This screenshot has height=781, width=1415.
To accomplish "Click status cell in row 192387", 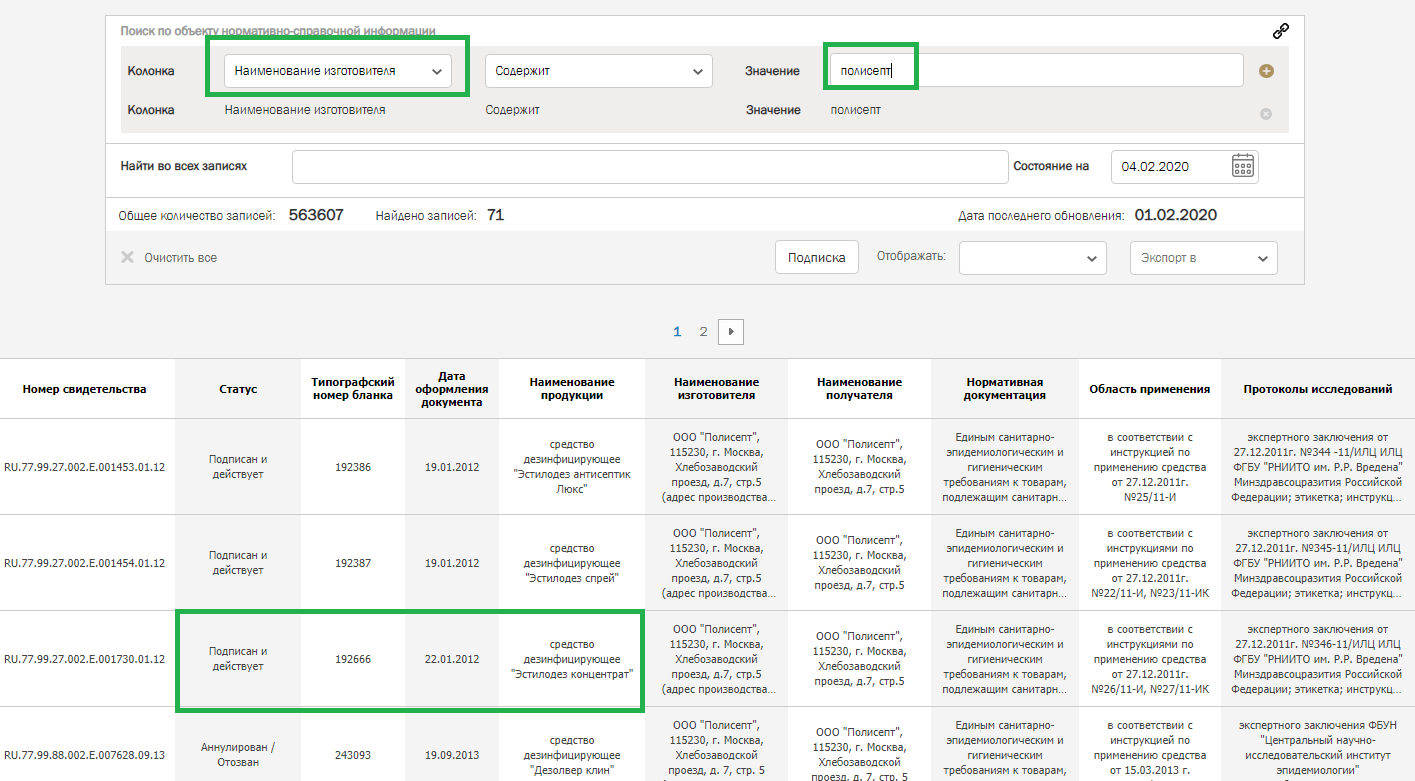I will point(238,563).
